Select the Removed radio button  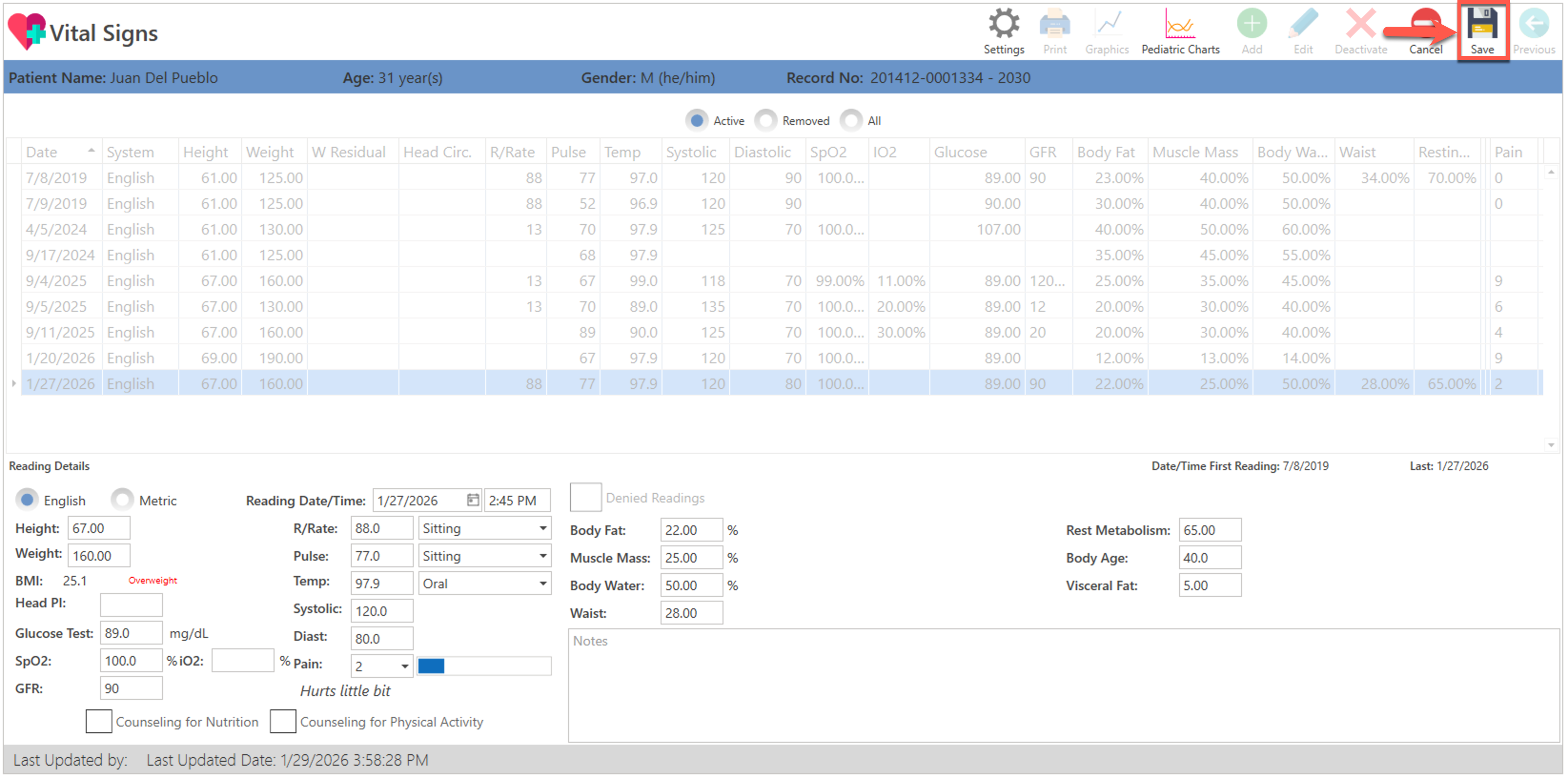tap(766, 121)
